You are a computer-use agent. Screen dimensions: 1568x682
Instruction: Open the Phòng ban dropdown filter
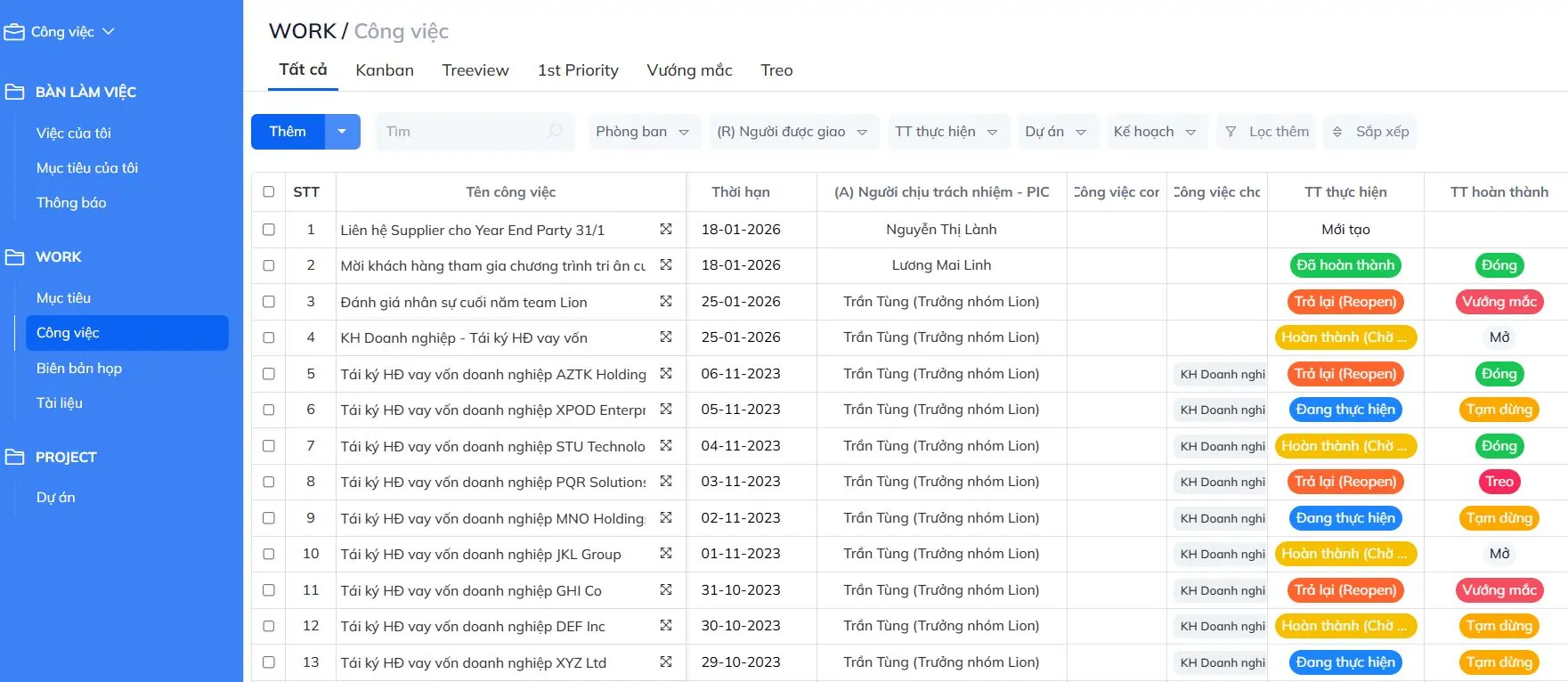coord(642,132)
